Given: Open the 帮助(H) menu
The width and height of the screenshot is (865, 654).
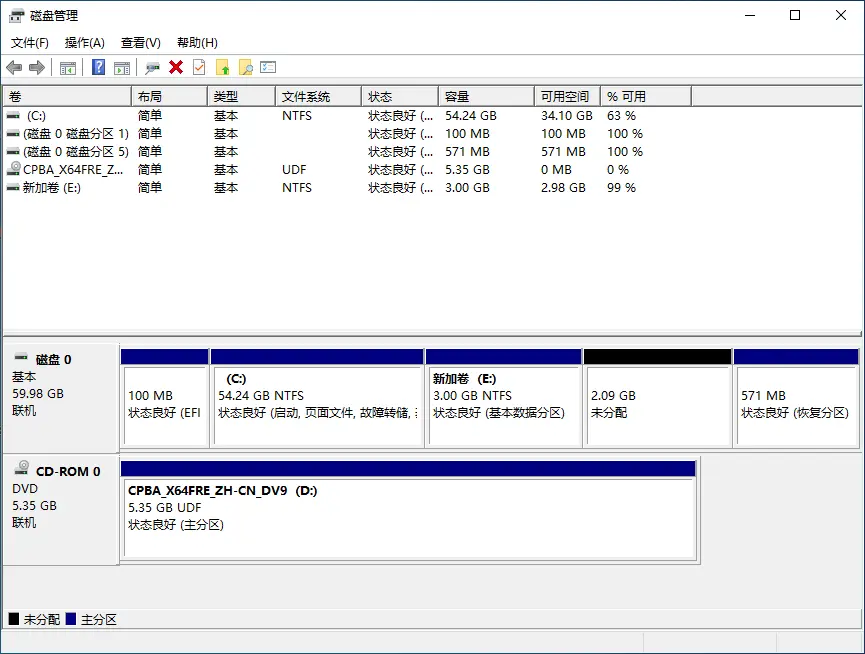Looking at the screenshot, I should coord(197,43).
